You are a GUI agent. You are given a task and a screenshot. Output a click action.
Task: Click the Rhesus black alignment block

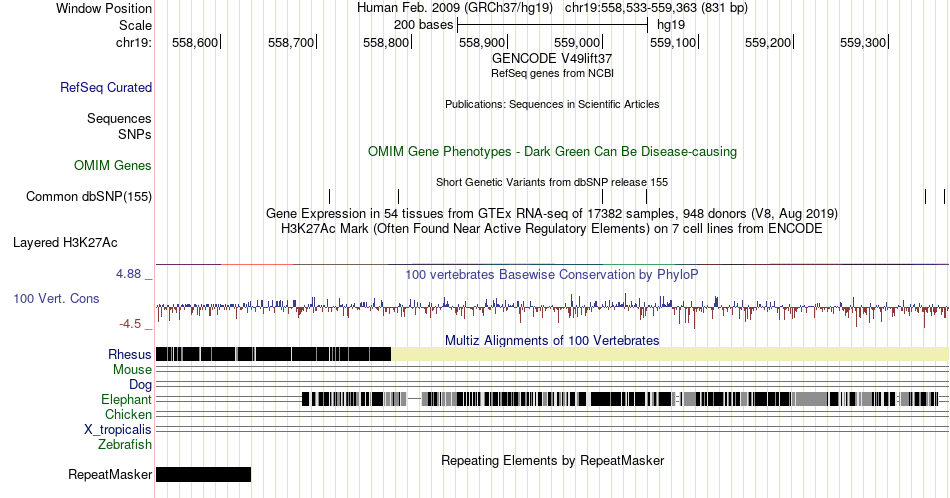coord(273,354)
